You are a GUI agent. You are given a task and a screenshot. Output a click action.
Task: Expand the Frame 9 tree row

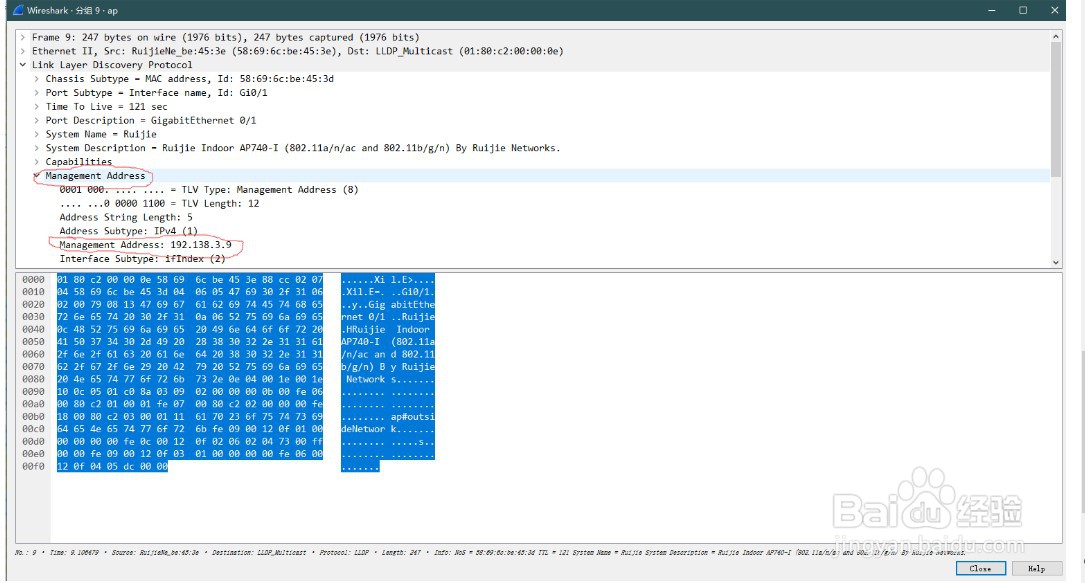[x=23, y=37]
